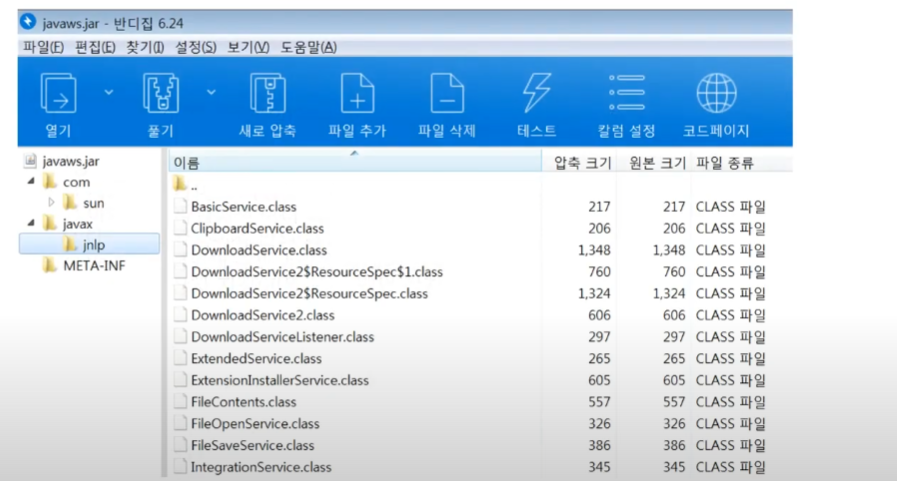Click CLASS 파일 type of ClipboardService.class

pos(731,228)
